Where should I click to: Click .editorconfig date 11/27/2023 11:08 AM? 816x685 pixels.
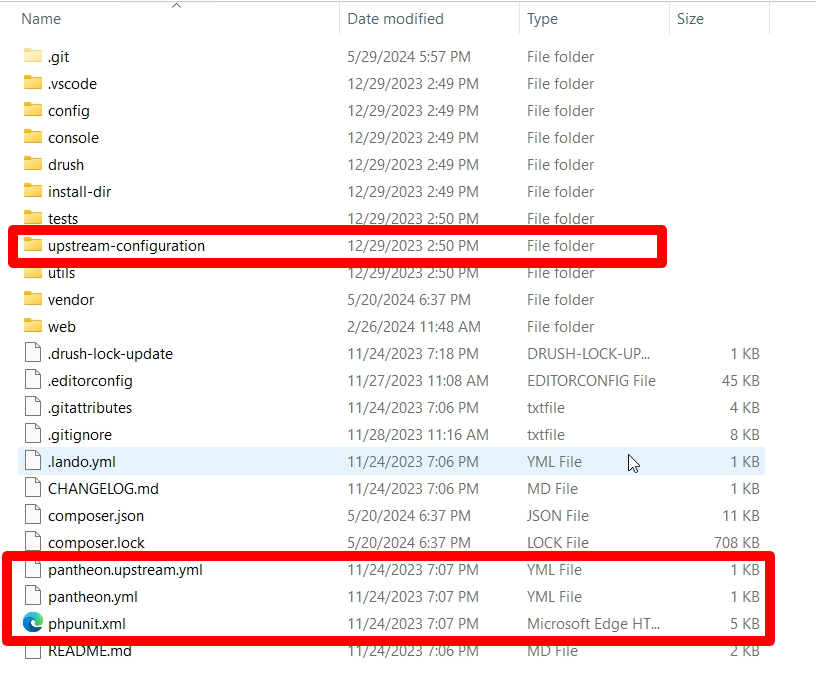[418, 381]
